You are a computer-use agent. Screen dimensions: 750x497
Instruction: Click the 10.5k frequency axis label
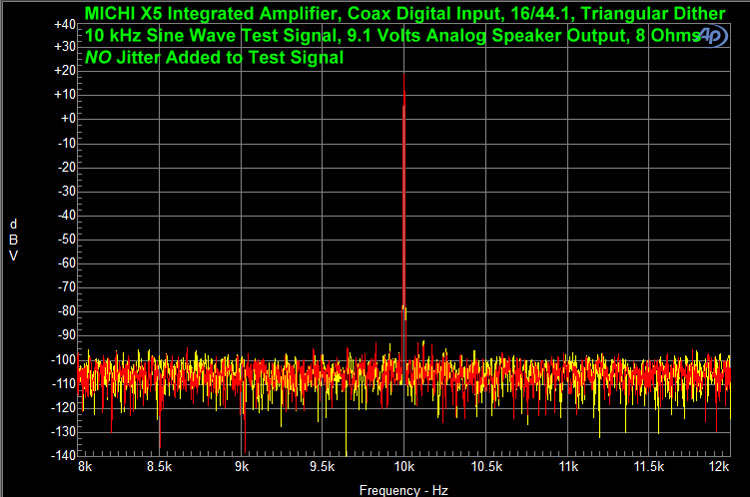485,466
